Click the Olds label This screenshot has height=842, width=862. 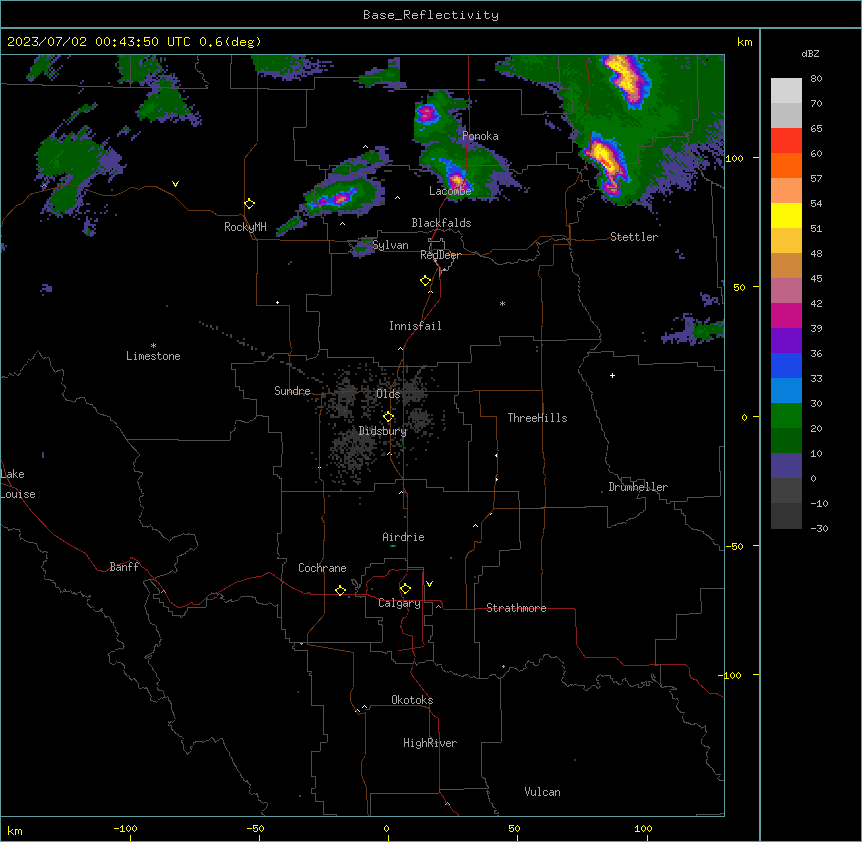pyautogui.click(x=388, y=394)
